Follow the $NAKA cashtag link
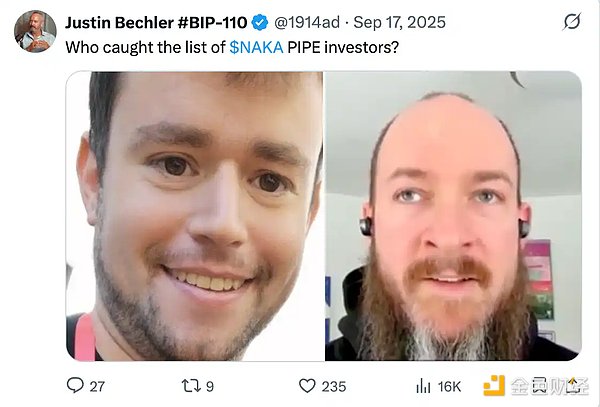600x407 pixels. [256, 47]
